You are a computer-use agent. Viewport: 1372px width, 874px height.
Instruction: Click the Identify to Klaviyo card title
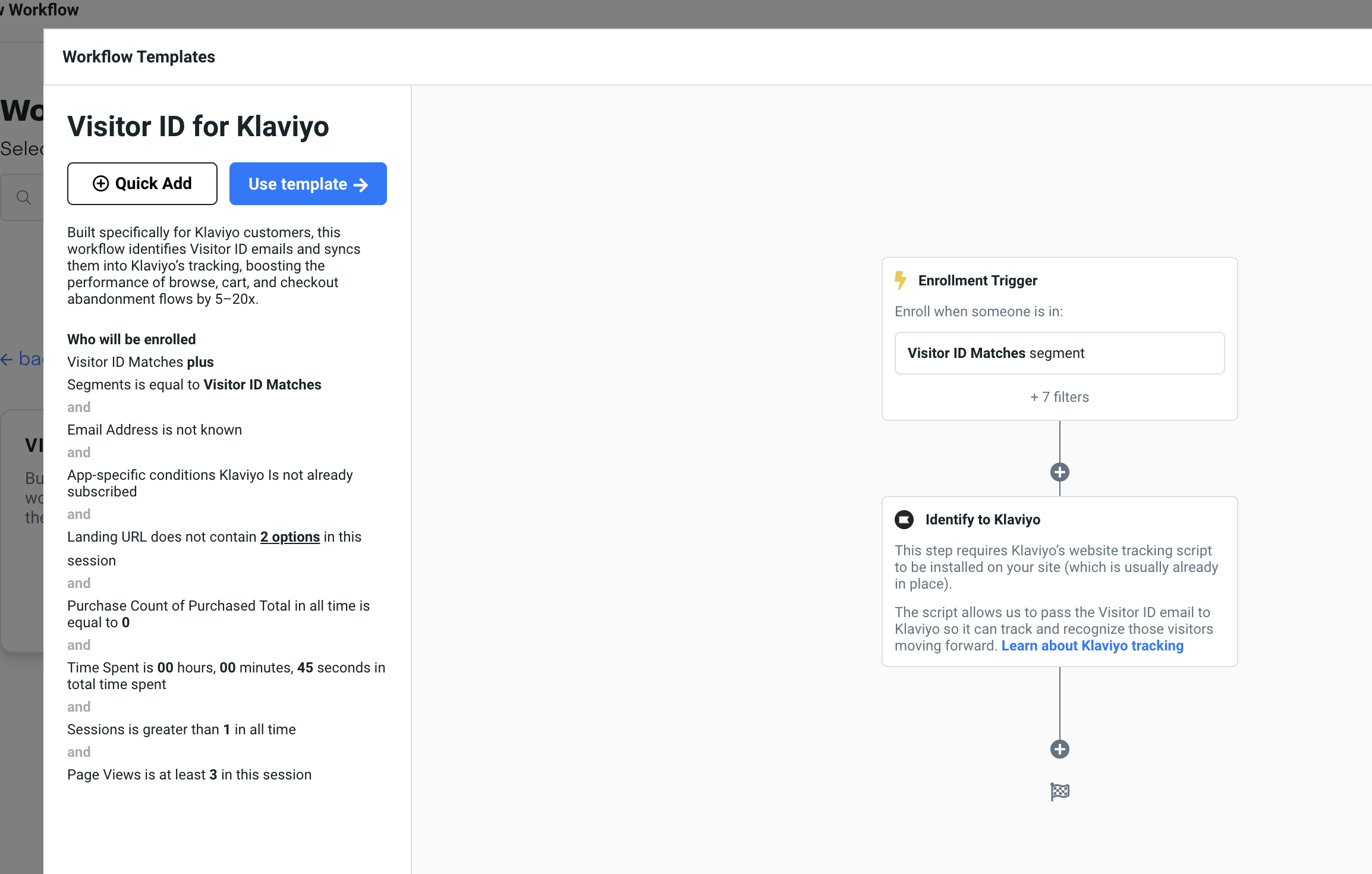tap(982, 520)
